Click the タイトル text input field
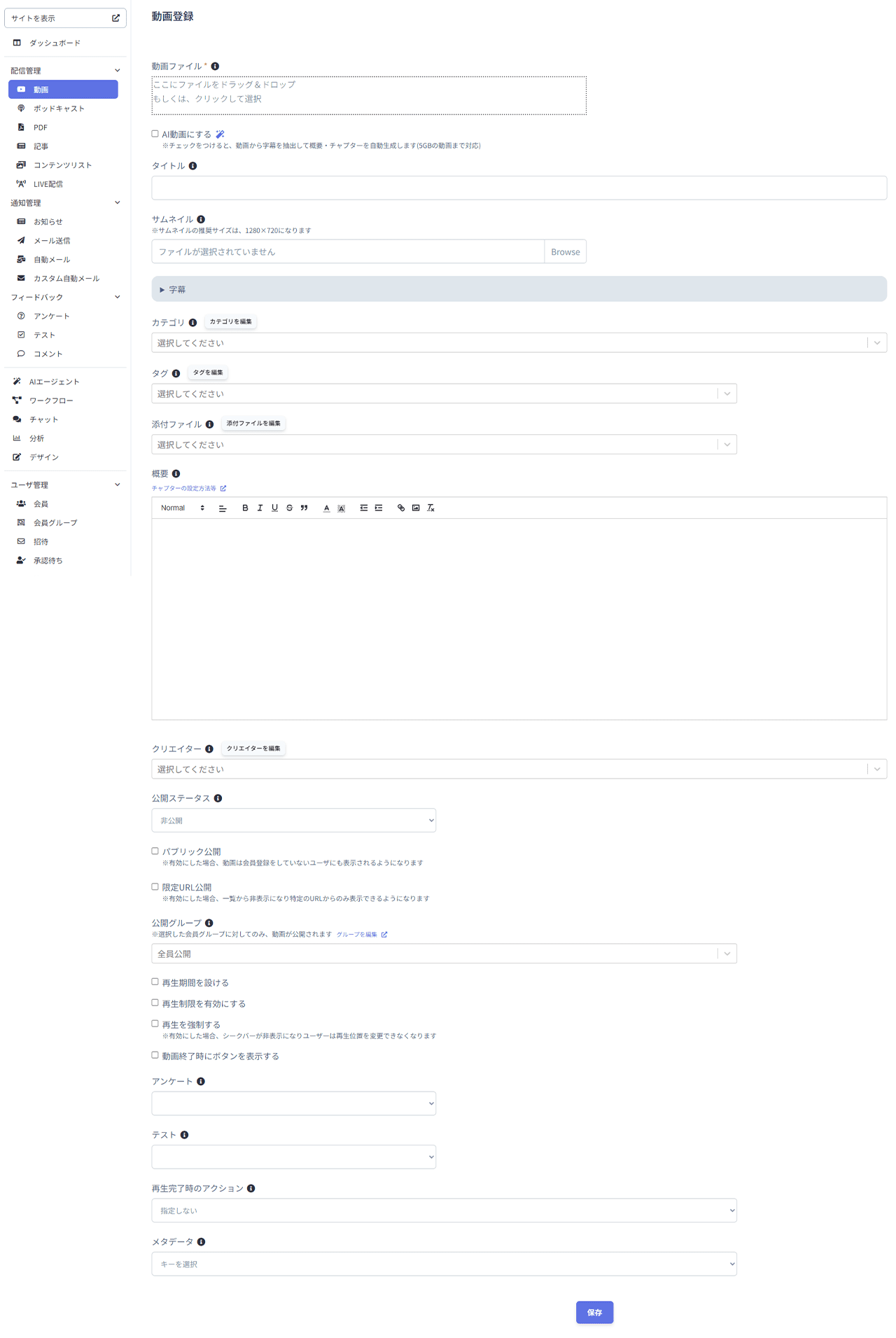 [518, 188]
